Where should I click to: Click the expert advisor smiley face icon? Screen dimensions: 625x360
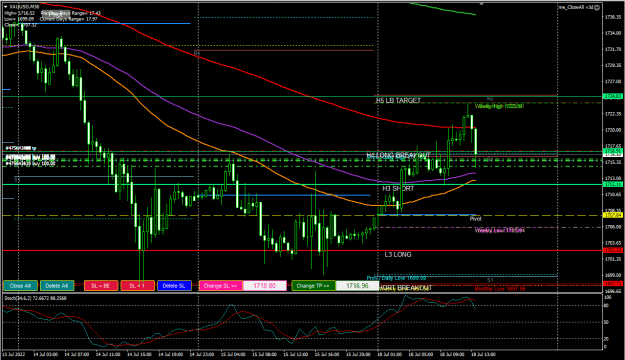coord(597,7)
